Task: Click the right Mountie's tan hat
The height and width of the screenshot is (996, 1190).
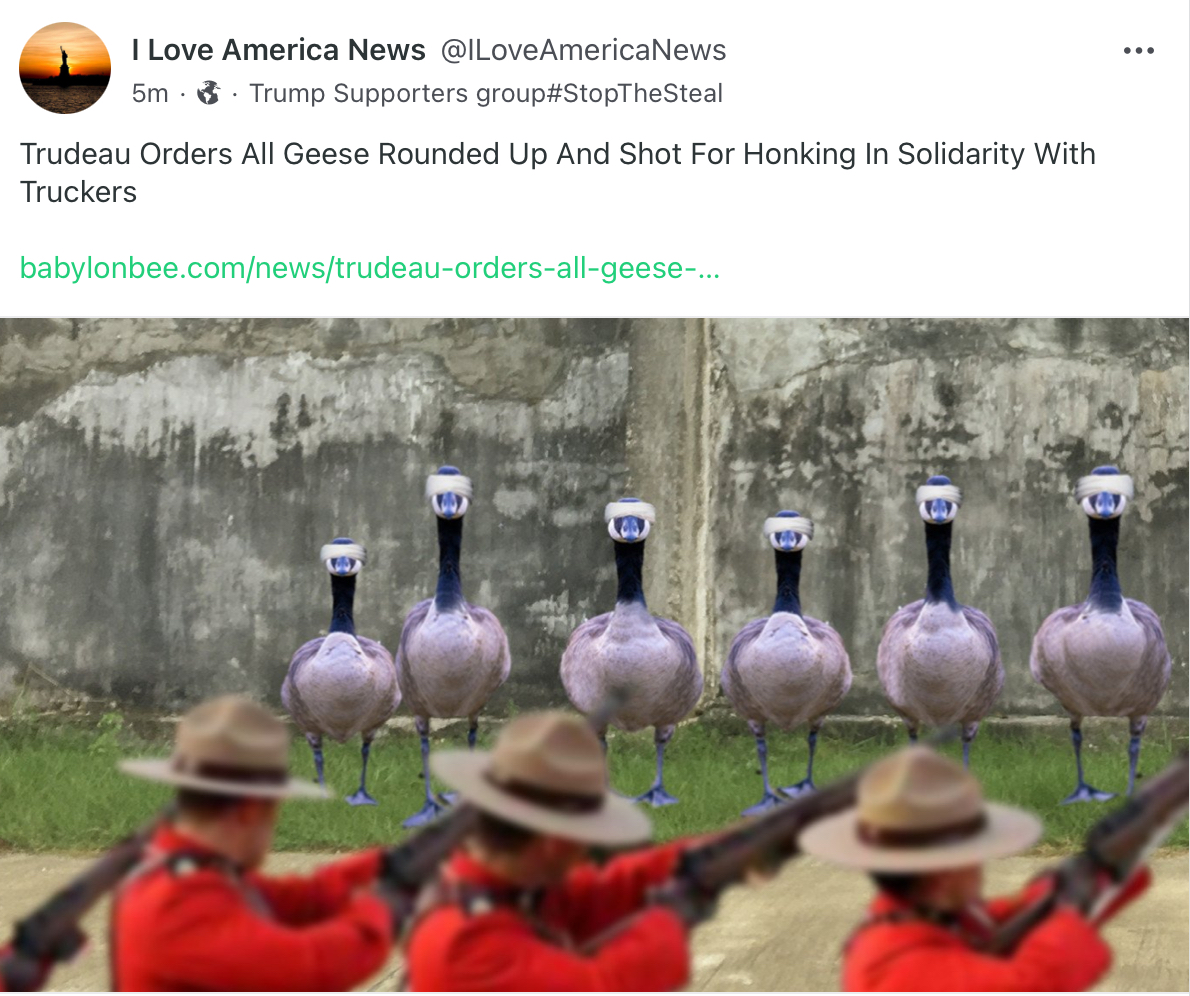Action: click(x=919, y=808)
